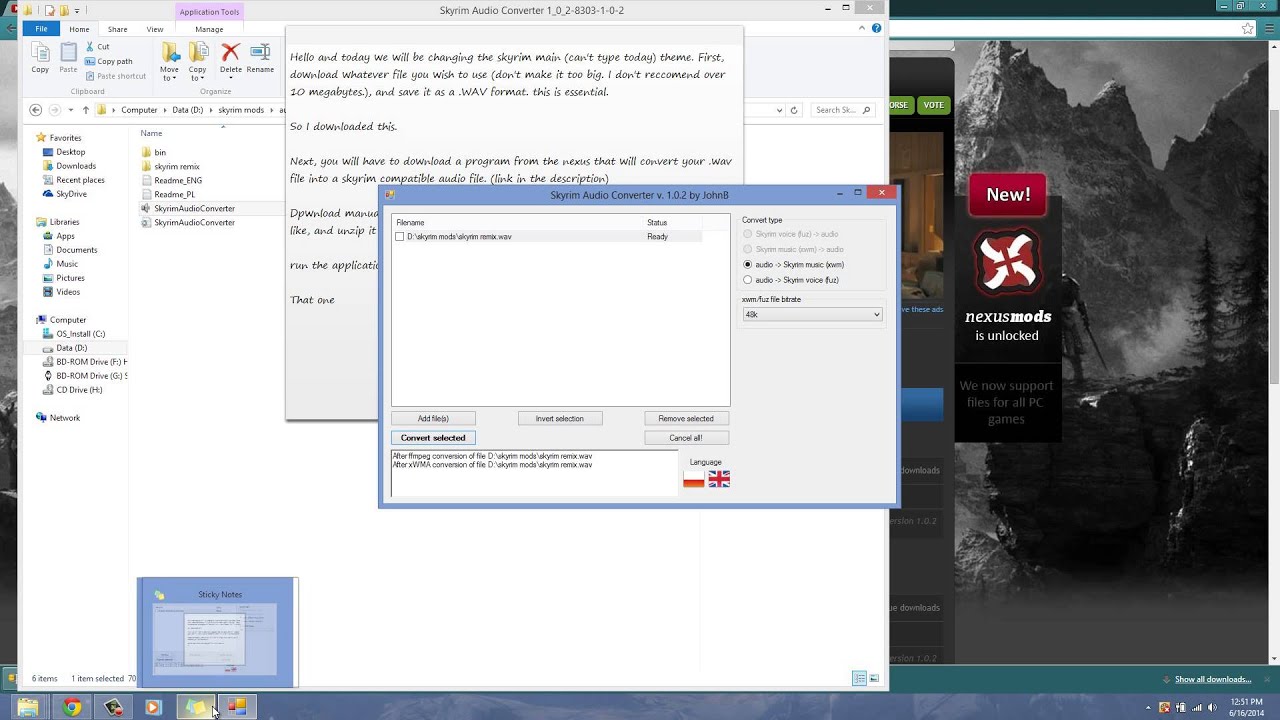Click Paste shortcut in Clipboard group
The image size is (1280, 720).
115,76
